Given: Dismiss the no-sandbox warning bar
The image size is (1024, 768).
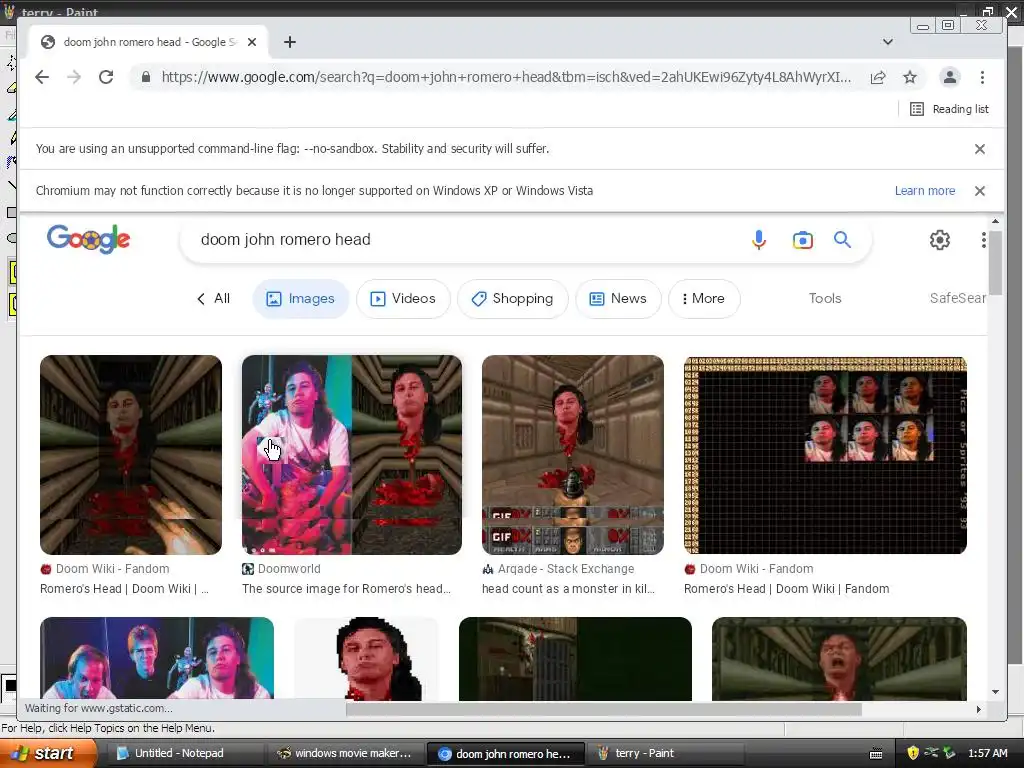Looking at the screenshot, I should 980,149.
